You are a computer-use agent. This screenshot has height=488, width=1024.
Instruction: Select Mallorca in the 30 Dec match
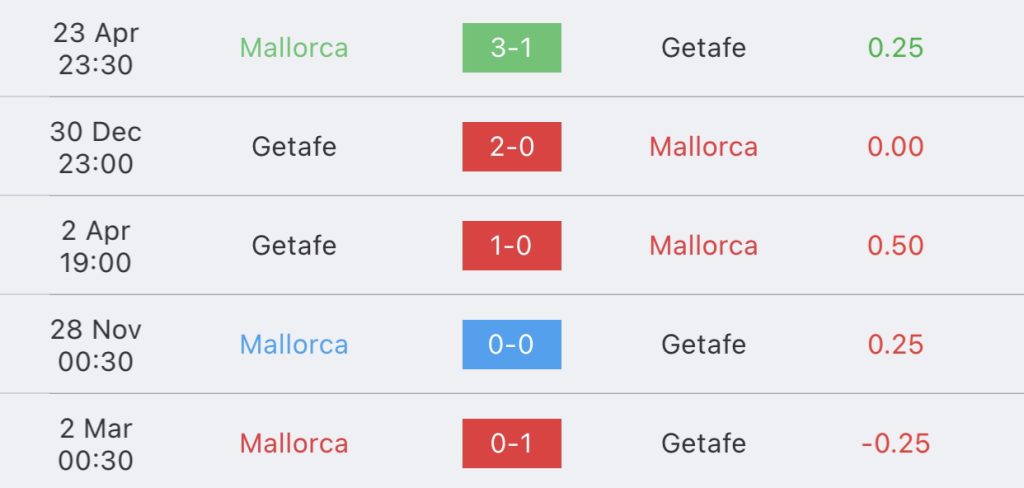(703, 147)
